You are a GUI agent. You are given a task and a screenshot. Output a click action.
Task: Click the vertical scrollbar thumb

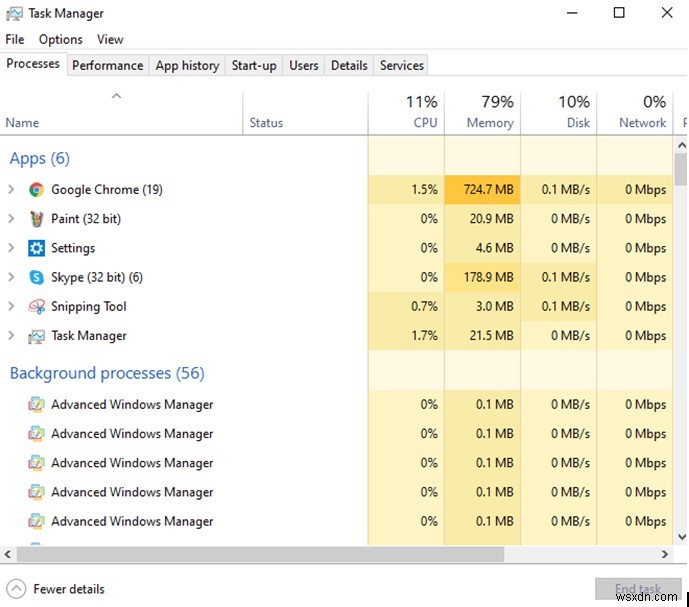coord(682,169)
